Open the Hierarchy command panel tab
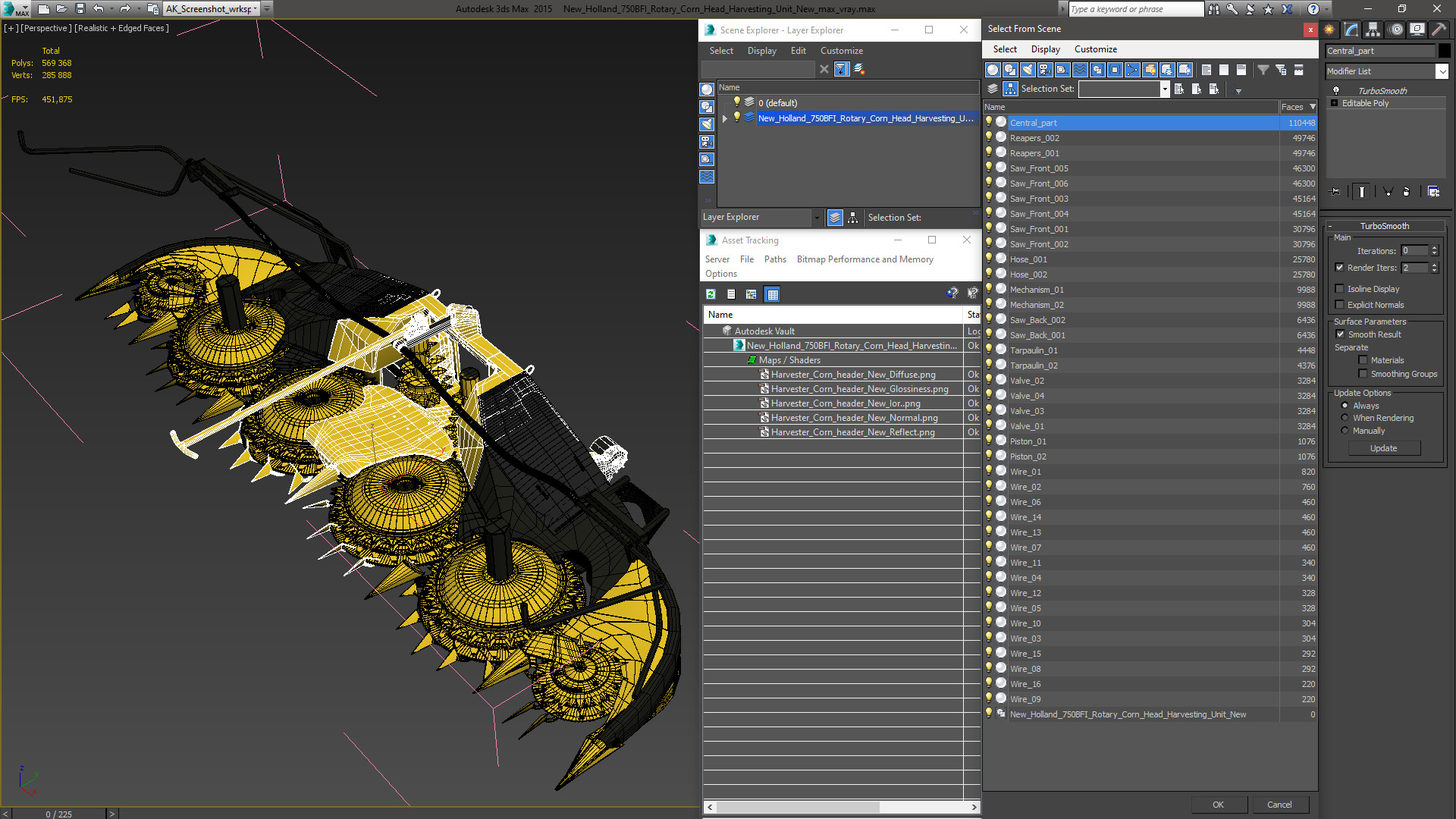1456x819 pixels. (x=1373, y=30)
